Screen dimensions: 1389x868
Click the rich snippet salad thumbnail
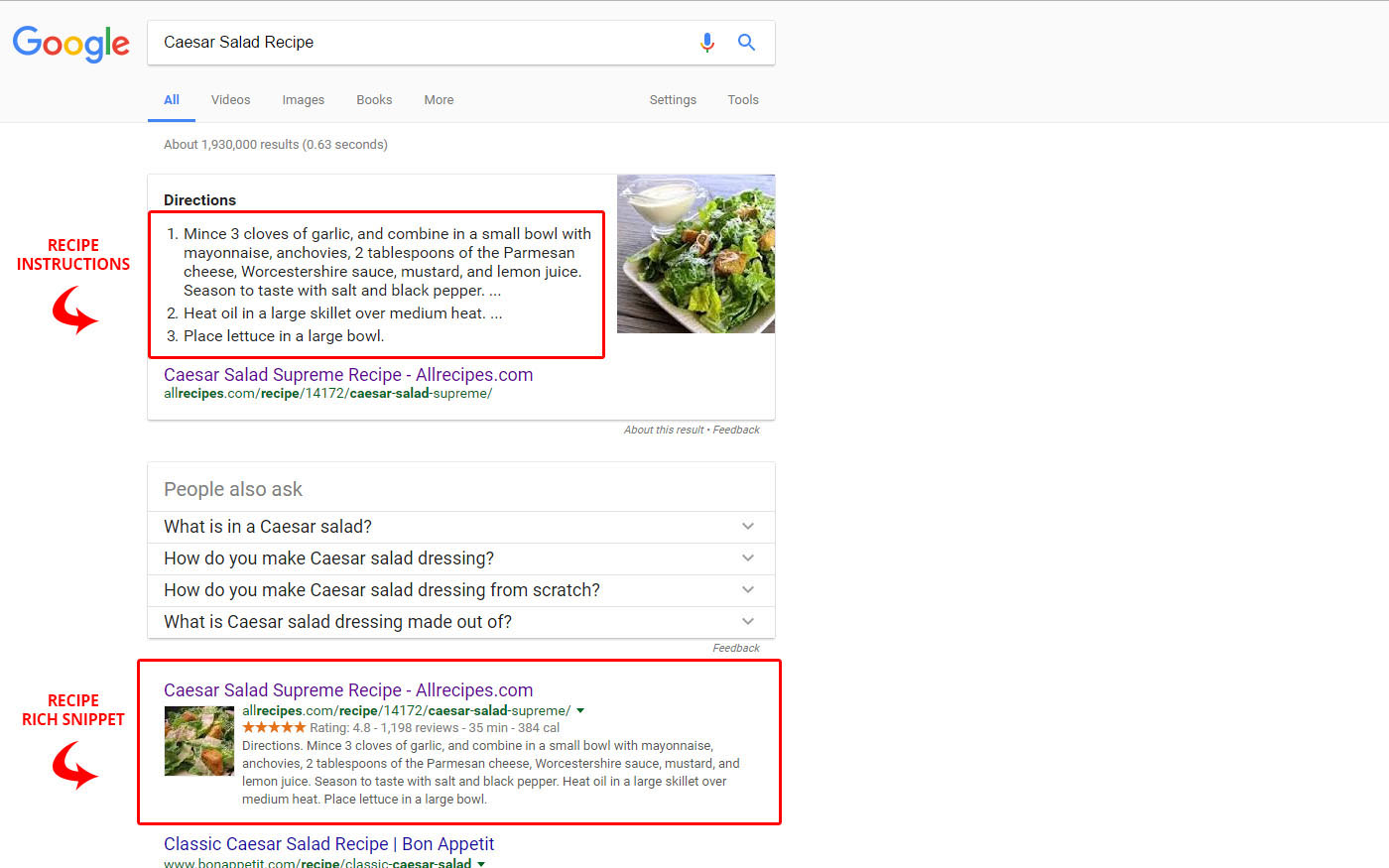pos(199,741)
